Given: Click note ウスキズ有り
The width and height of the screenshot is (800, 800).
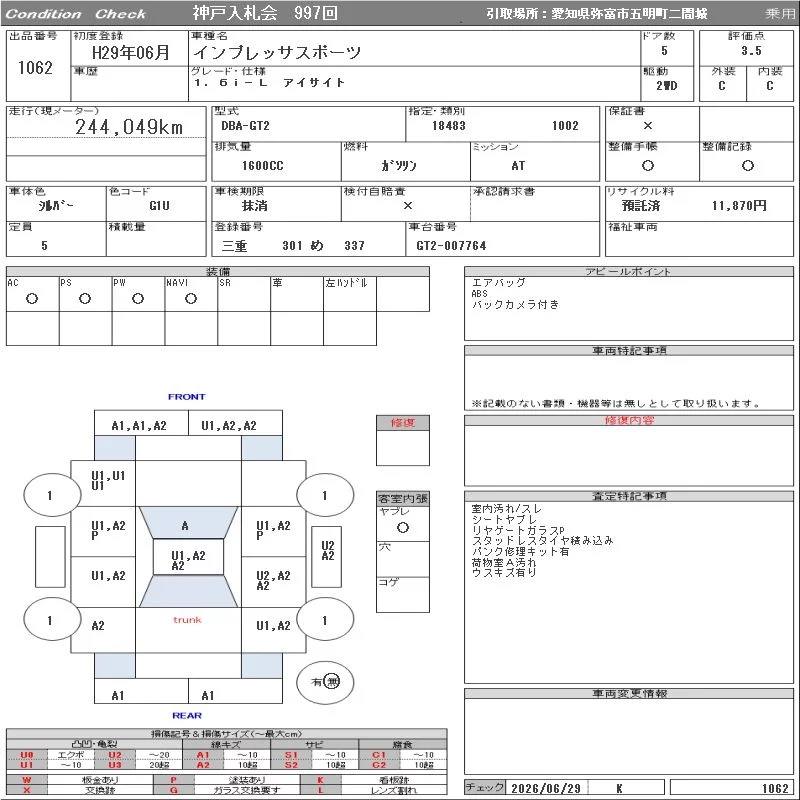Looking at the screenshot, I should (x=504, y=572).
